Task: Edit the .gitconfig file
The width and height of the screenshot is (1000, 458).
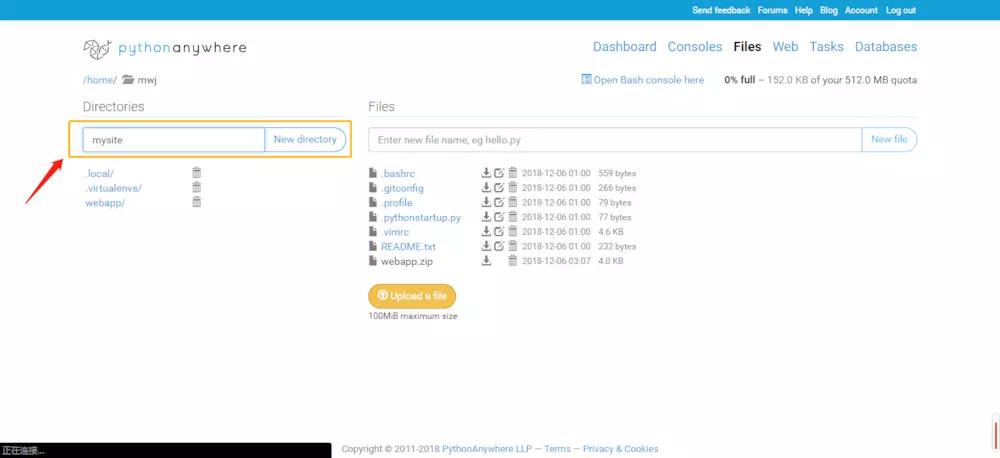Action: click(x=499, y=188)
